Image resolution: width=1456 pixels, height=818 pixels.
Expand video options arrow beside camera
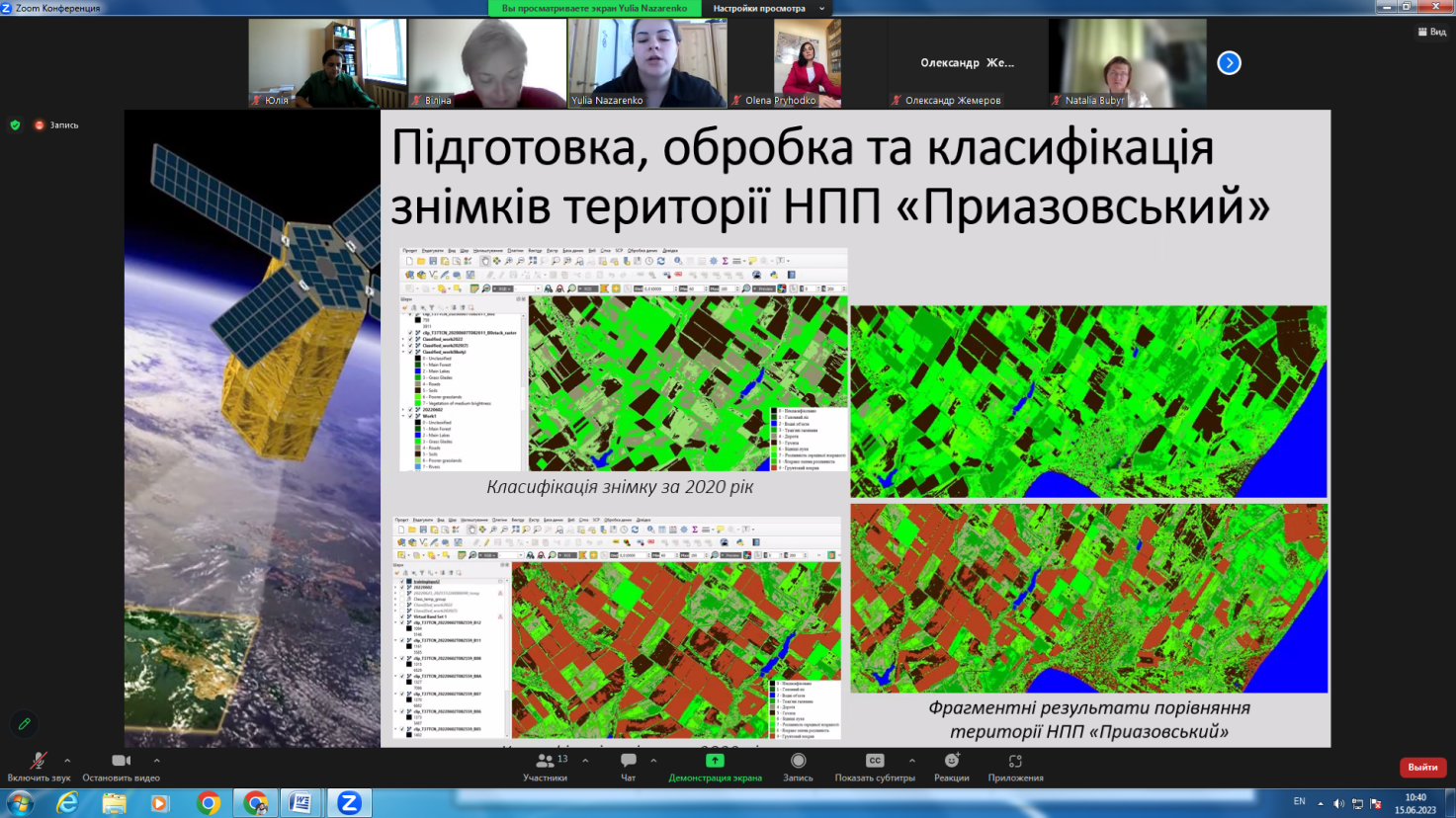pos(156,761)
